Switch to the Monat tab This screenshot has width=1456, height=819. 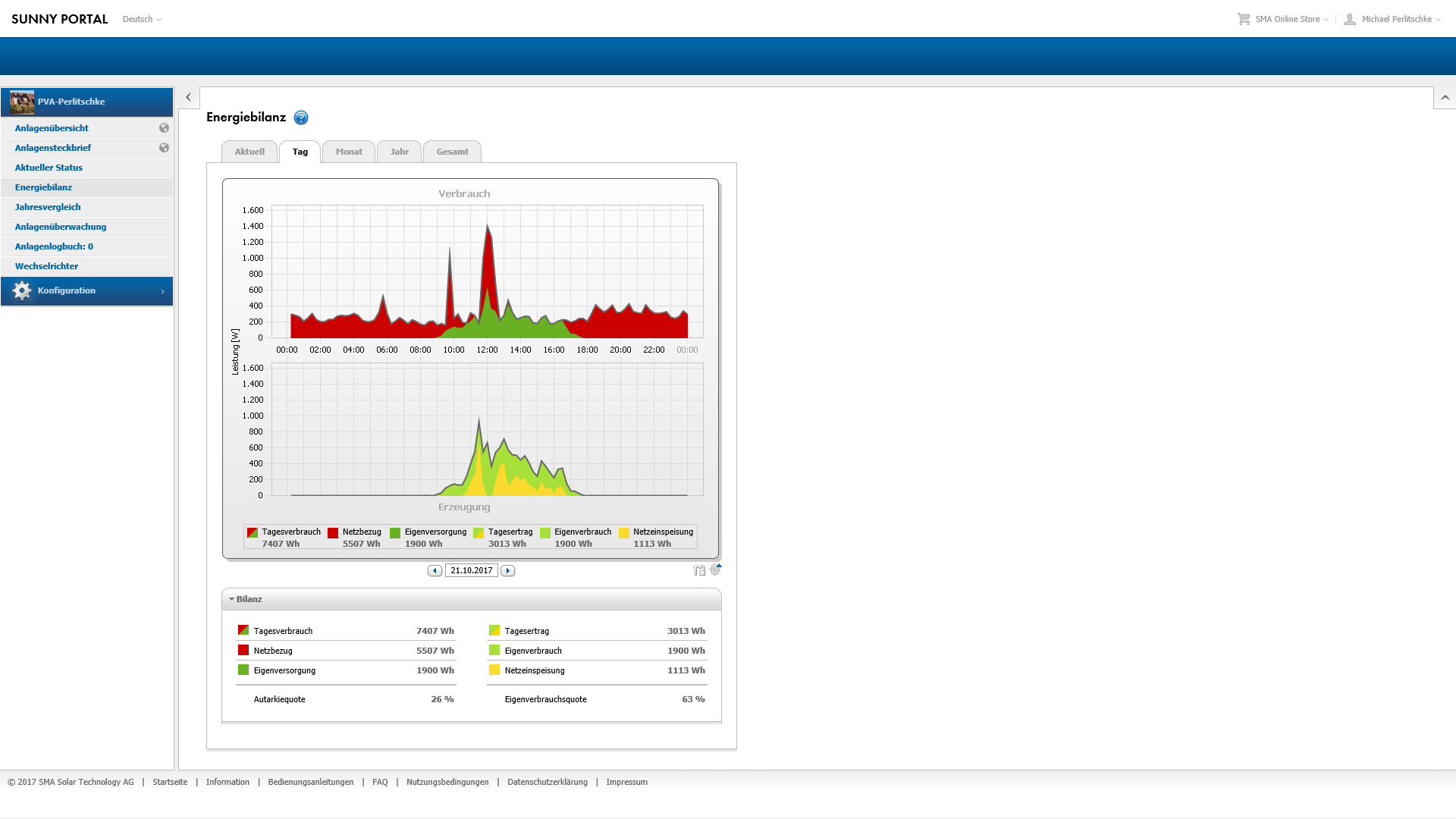point(349,152)
